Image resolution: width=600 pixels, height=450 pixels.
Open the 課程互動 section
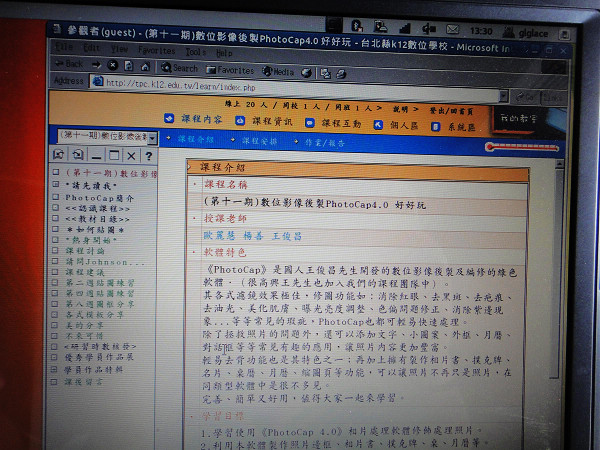333,123
